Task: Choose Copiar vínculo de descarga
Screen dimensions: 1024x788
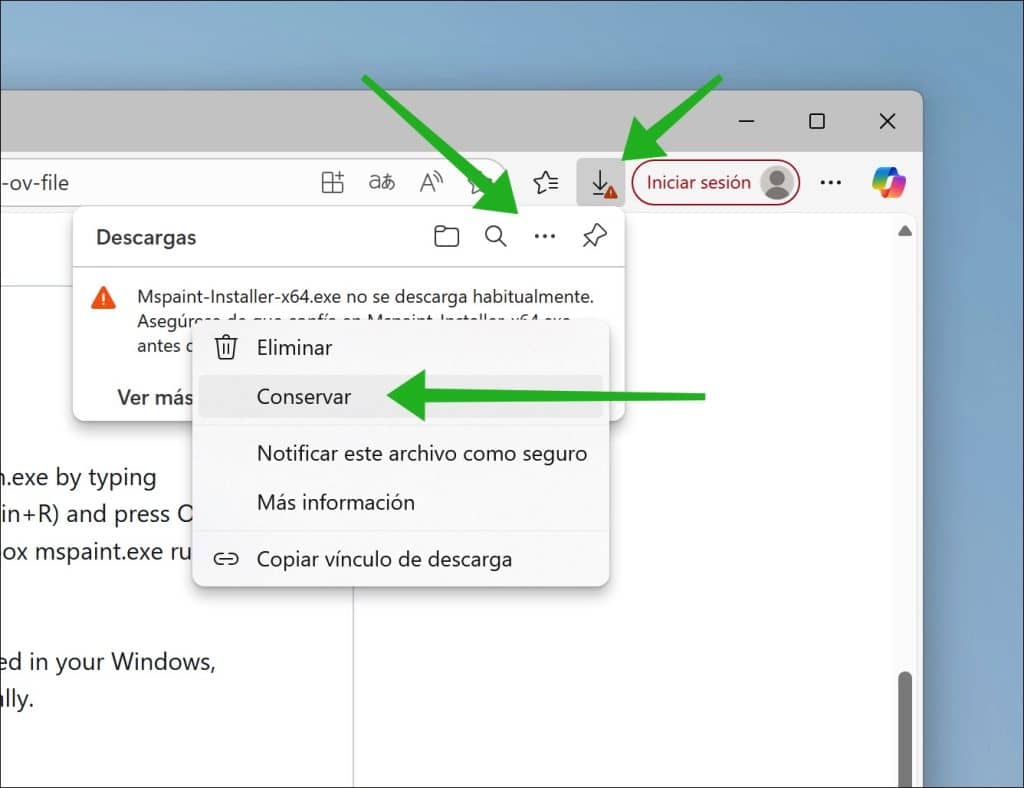Action: (x=384, y=559)
